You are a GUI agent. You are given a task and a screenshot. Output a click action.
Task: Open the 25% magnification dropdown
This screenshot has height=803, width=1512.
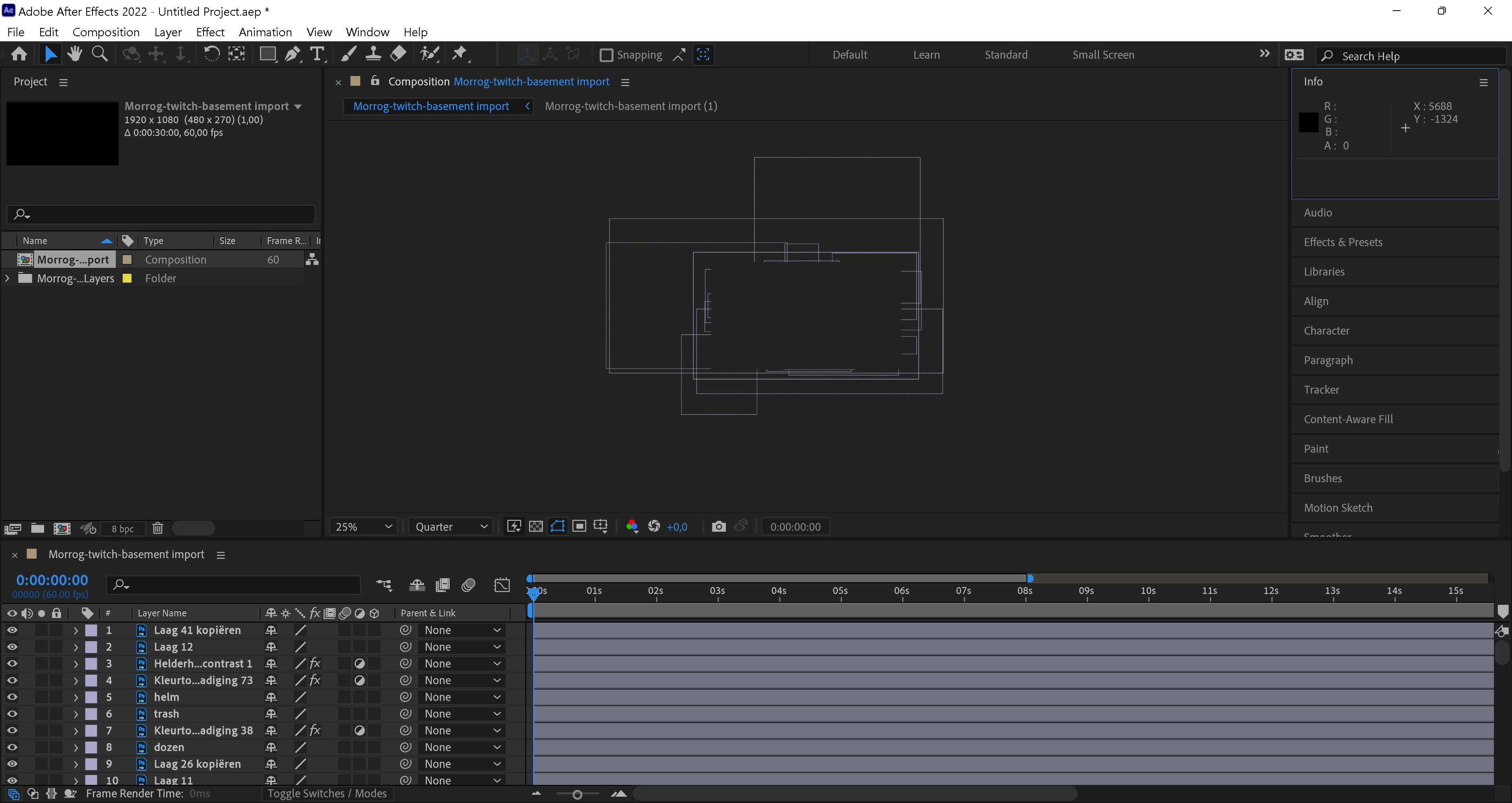pyautogui.click(x=363, y=527)
